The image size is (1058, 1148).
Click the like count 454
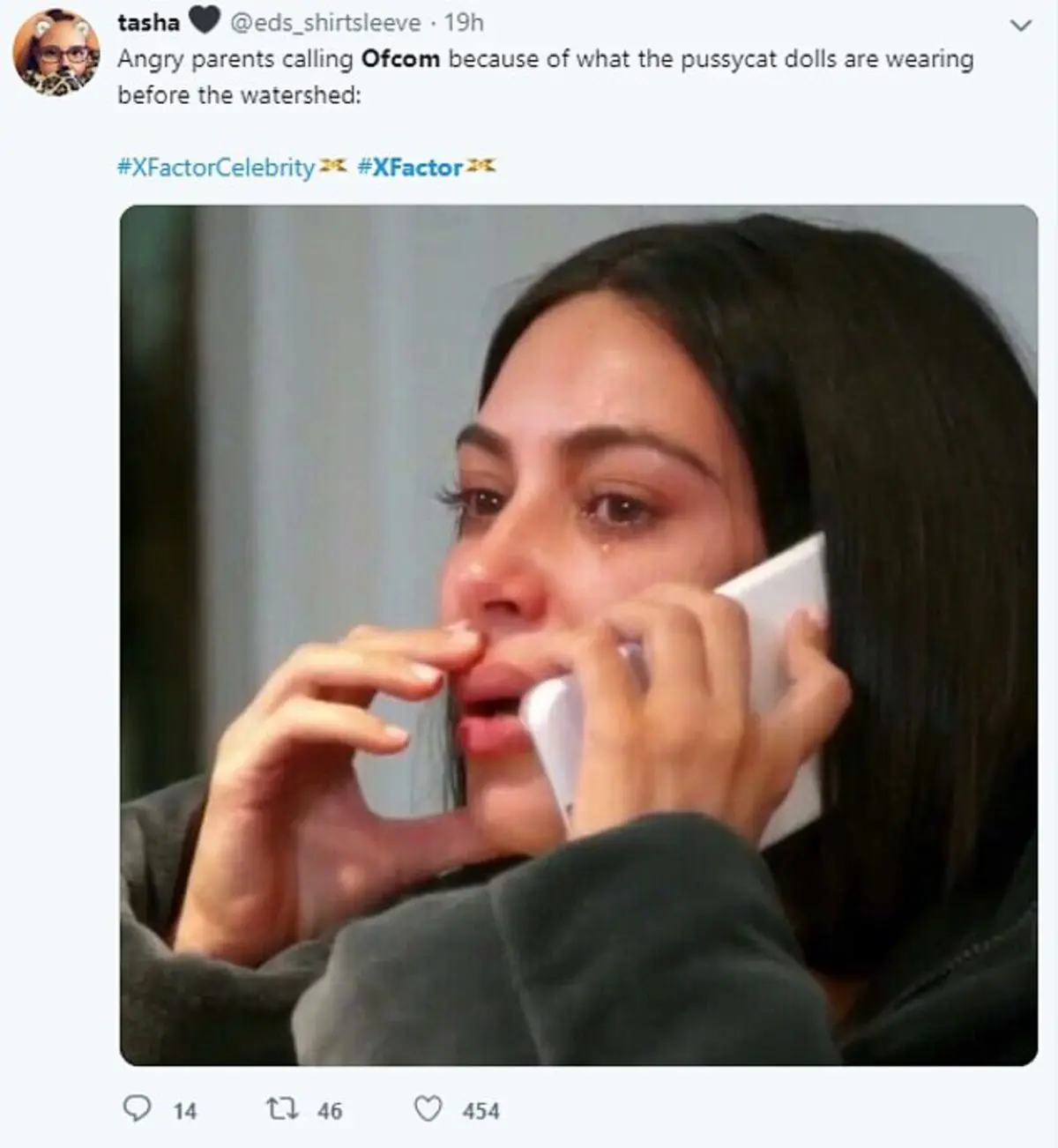pyautogui.click(x=481, y=1111)
